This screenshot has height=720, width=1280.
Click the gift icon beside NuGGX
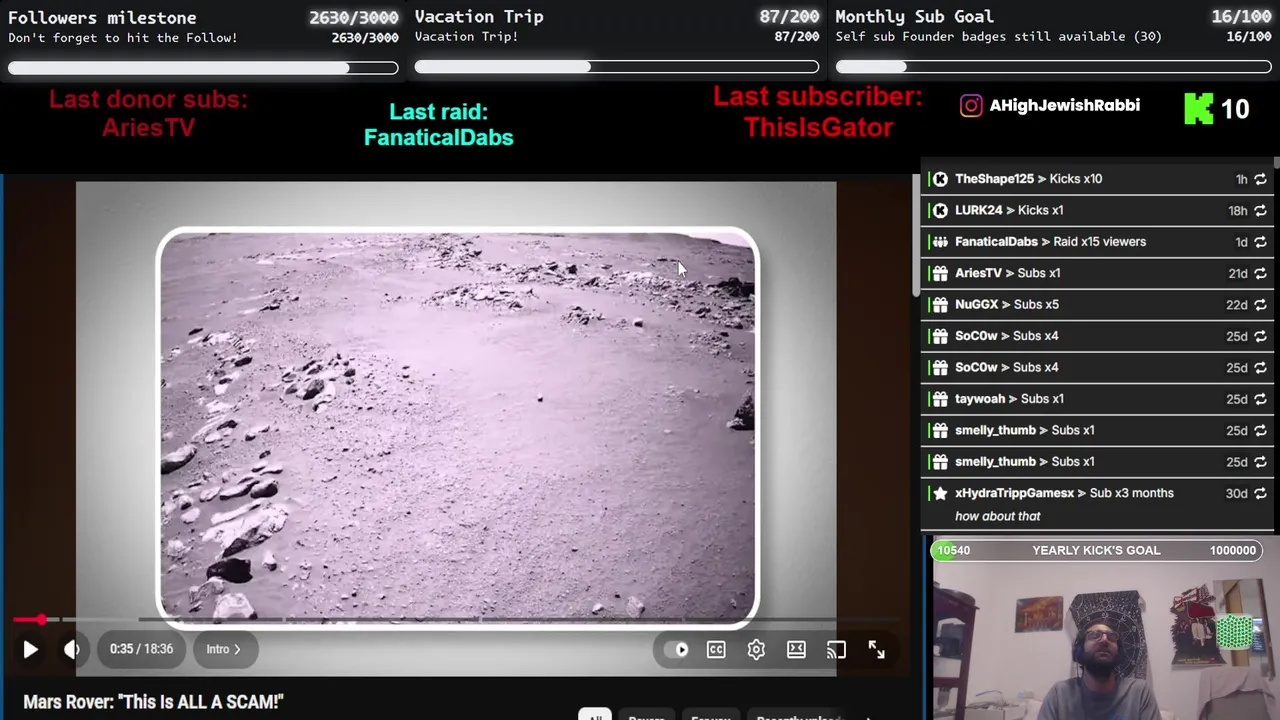pyautogui.click(x=940, y=304)
